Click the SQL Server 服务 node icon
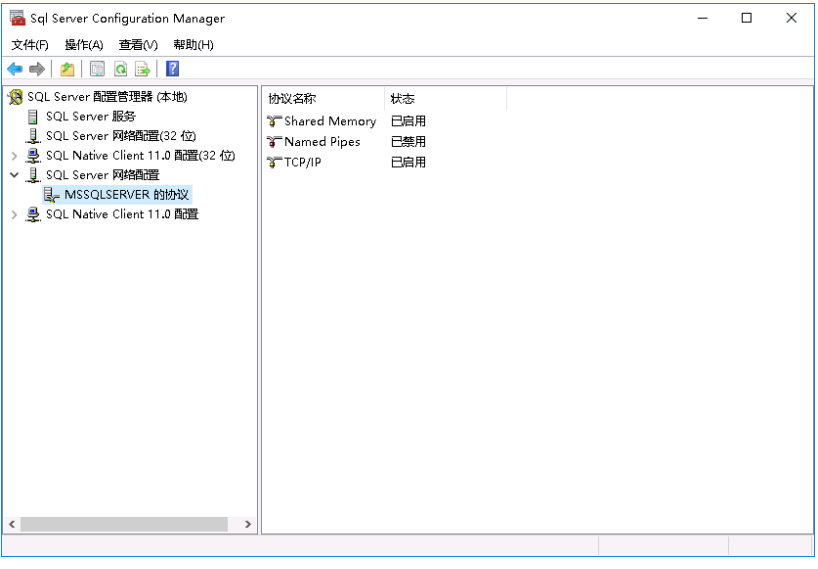This screenshot has width=818, height=569. pos(32,116)
